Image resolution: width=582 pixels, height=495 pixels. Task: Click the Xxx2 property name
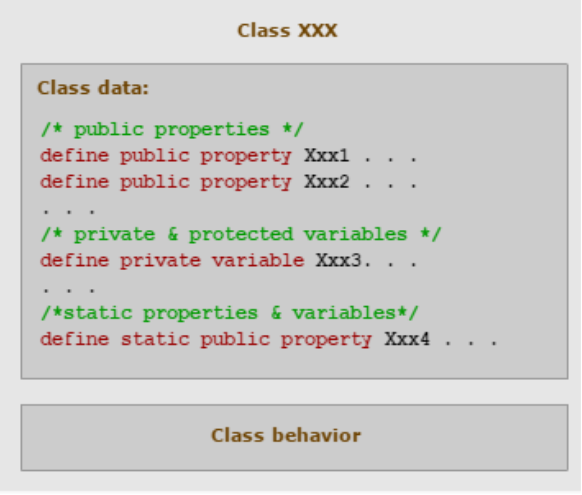(x=327, y=182)
